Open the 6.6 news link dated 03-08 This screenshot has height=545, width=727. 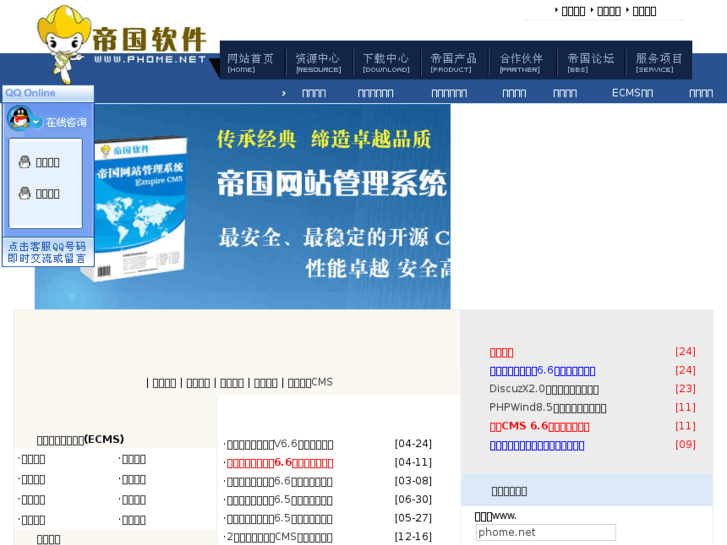(279, 481)
